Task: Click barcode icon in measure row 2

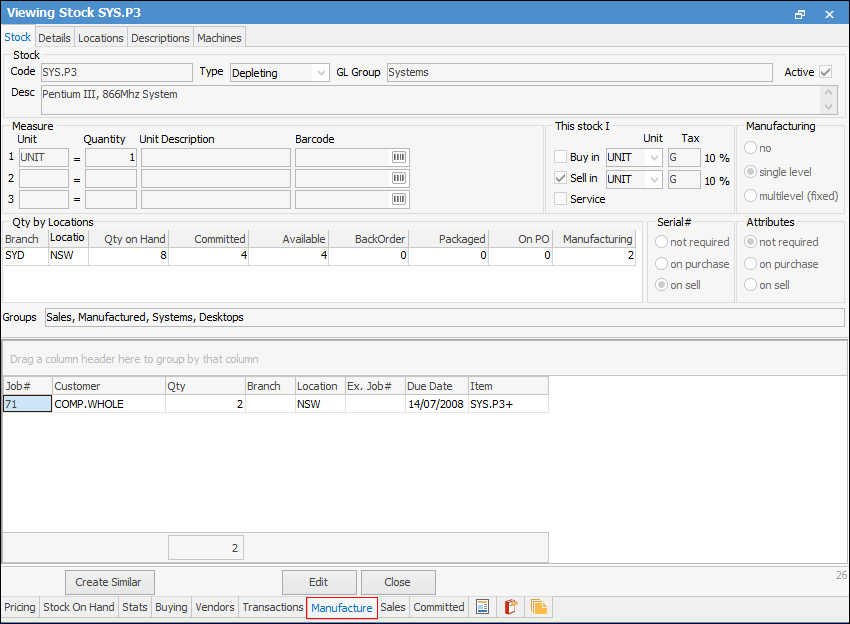Action: 398,178
